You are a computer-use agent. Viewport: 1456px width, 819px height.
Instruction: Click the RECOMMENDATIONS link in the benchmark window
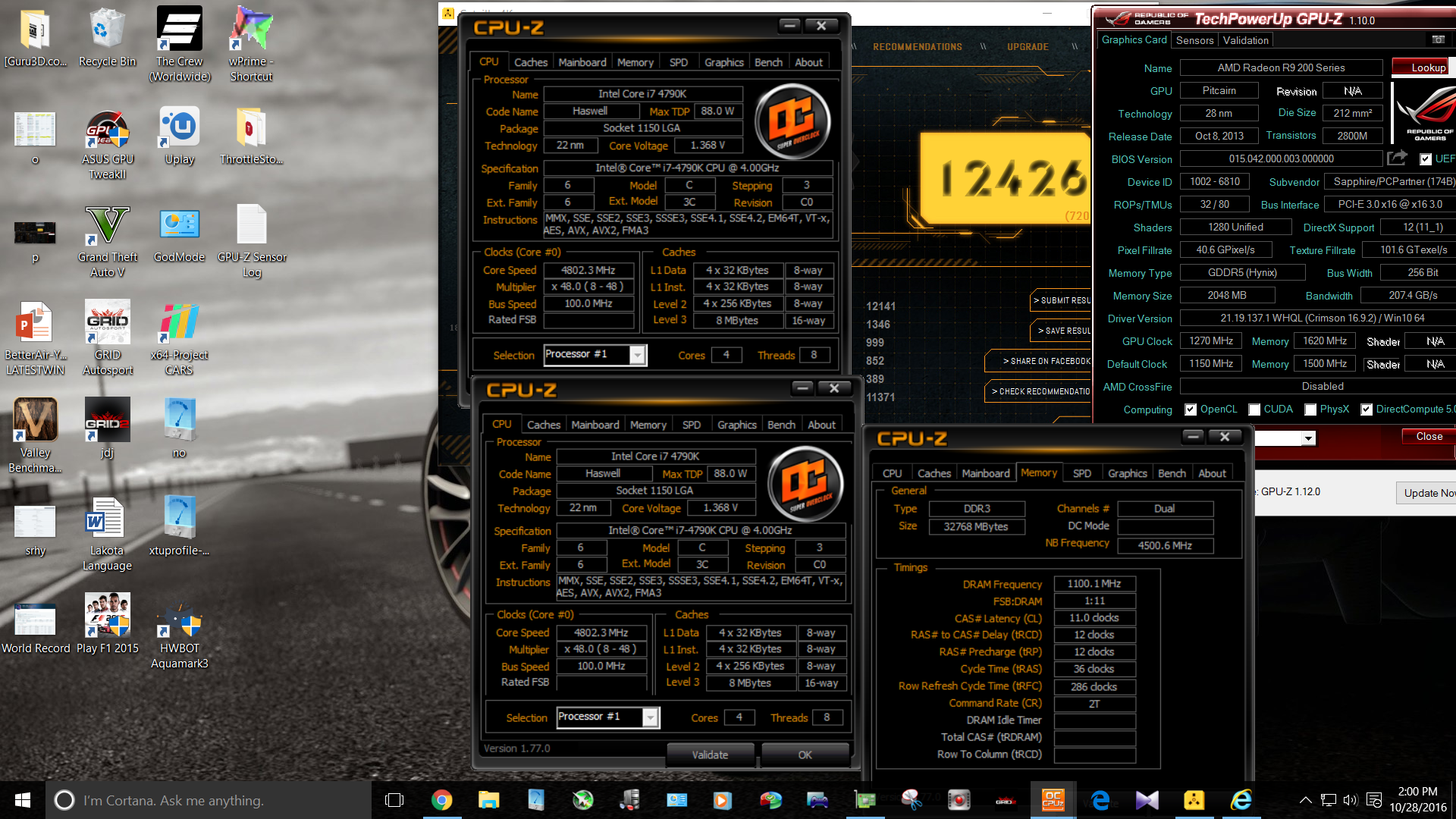pyautogui.click(x=917, y=47)
